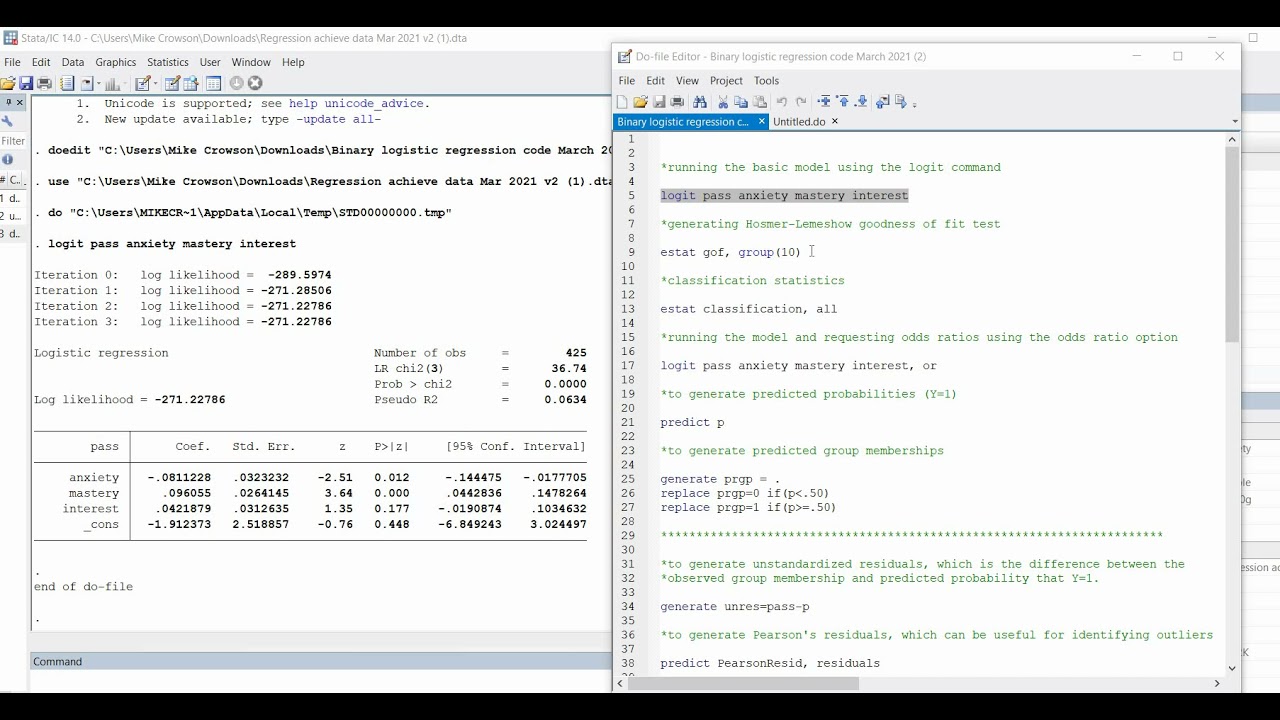The image size is (1280, 720).
Task: Open Project menu in Do-file Editor
Action: click(726, 81)
